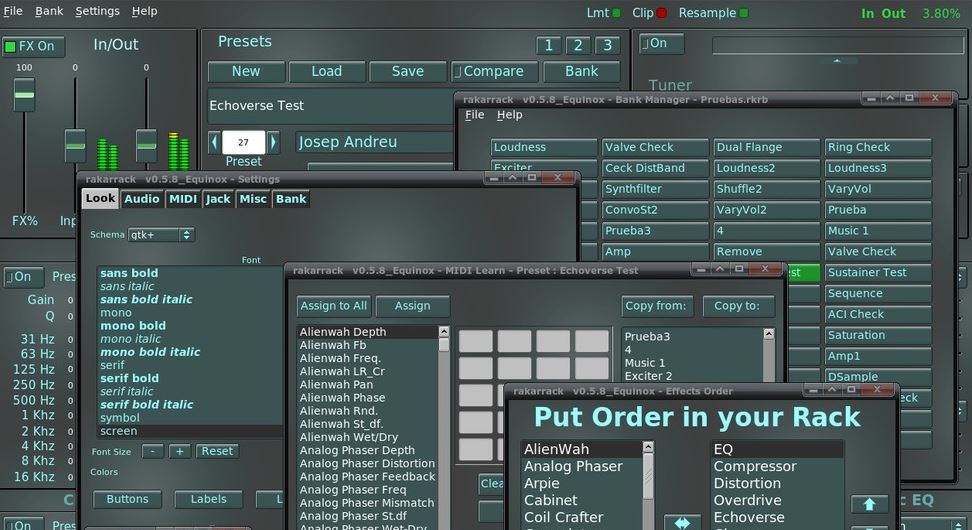Select bank slot 1 button
The width and height of the screenshot is (972, 530).
[549, 45]
